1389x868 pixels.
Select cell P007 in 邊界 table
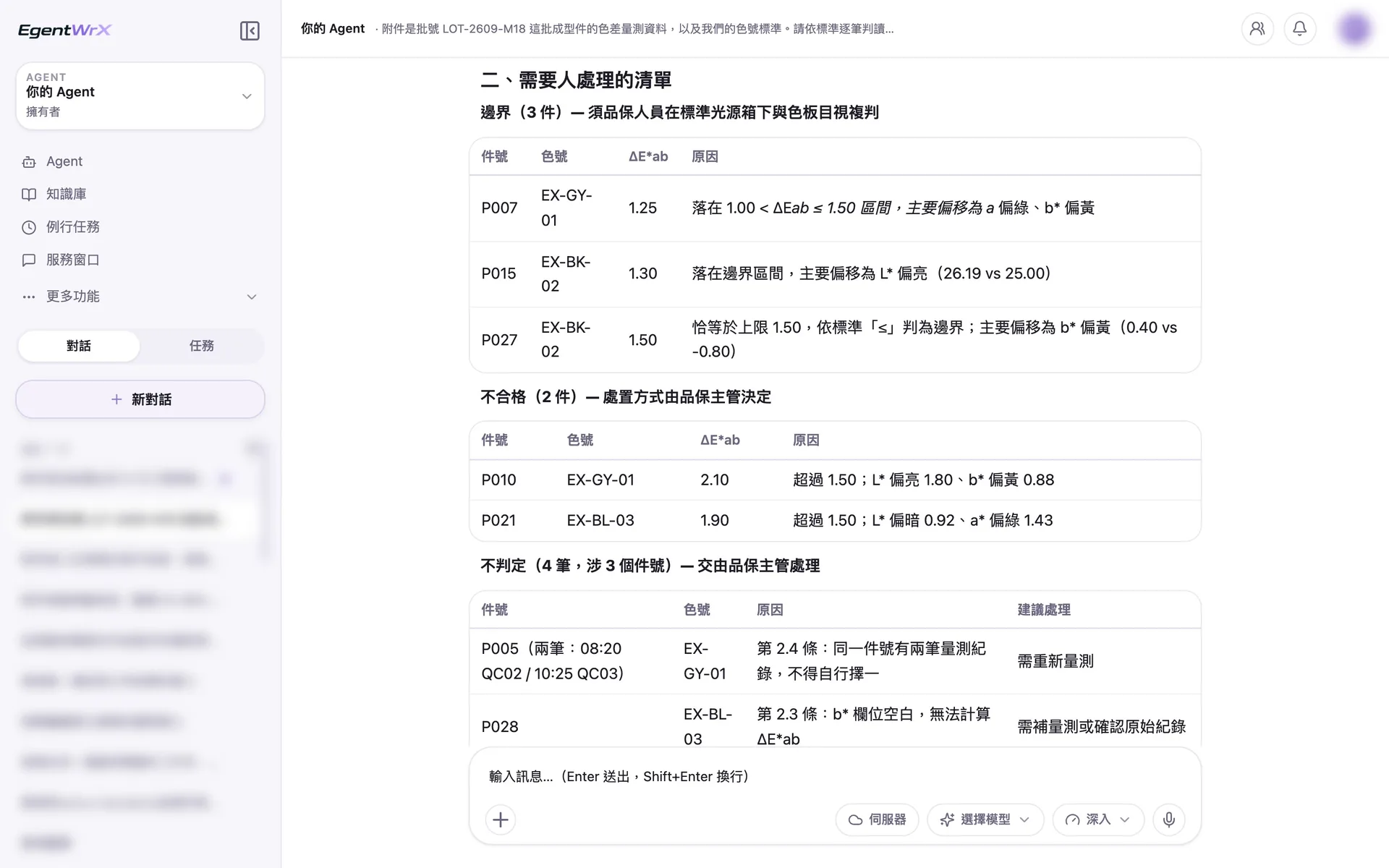click(x=499, y=208)
